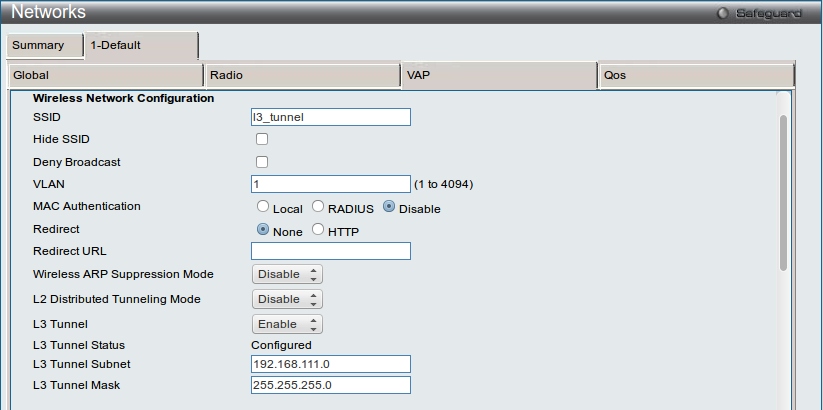This screenshot has width=823, height=410.
Task: Focus the VLAN number field
Action: [331, 184]
